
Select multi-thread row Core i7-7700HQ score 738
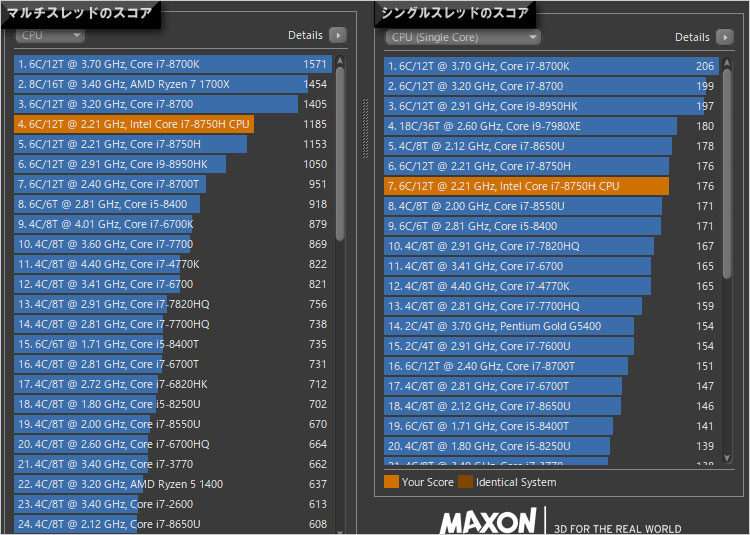coord(173,324)
